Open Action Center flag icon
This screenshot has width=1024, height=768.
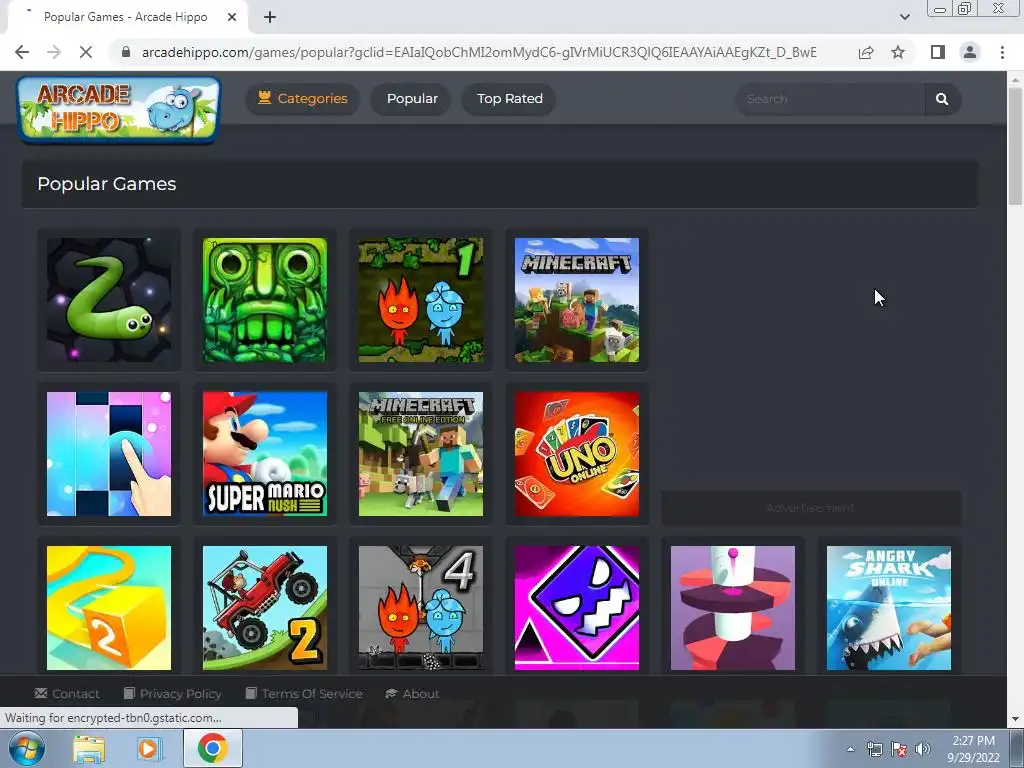[899, 749]
